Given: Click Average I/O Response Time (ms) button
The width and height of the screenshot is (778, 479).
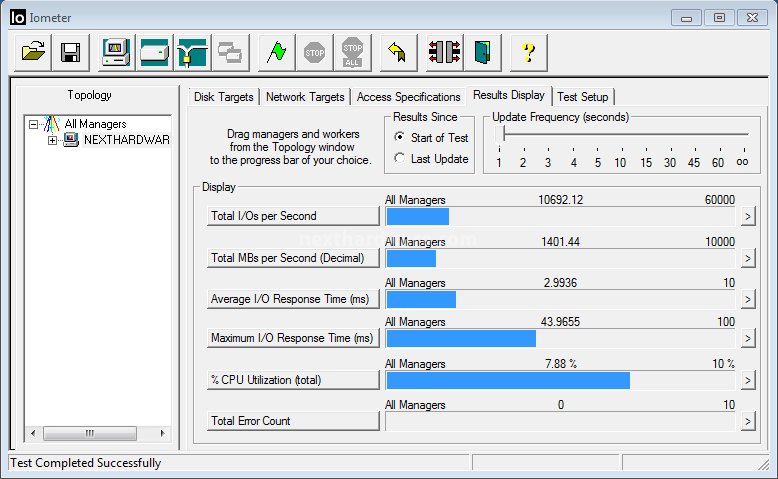Looking at the screenshot, I should tap(293, 299).
